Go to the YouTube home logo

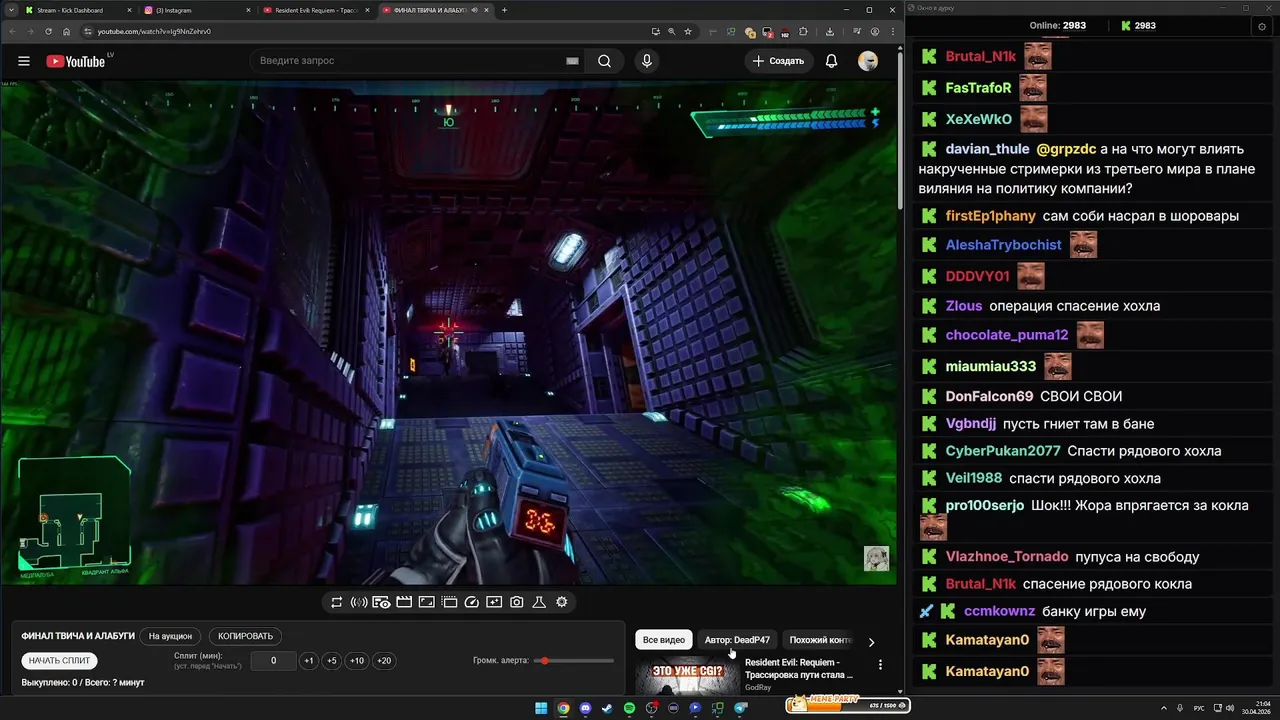click(x=75, y=61)
